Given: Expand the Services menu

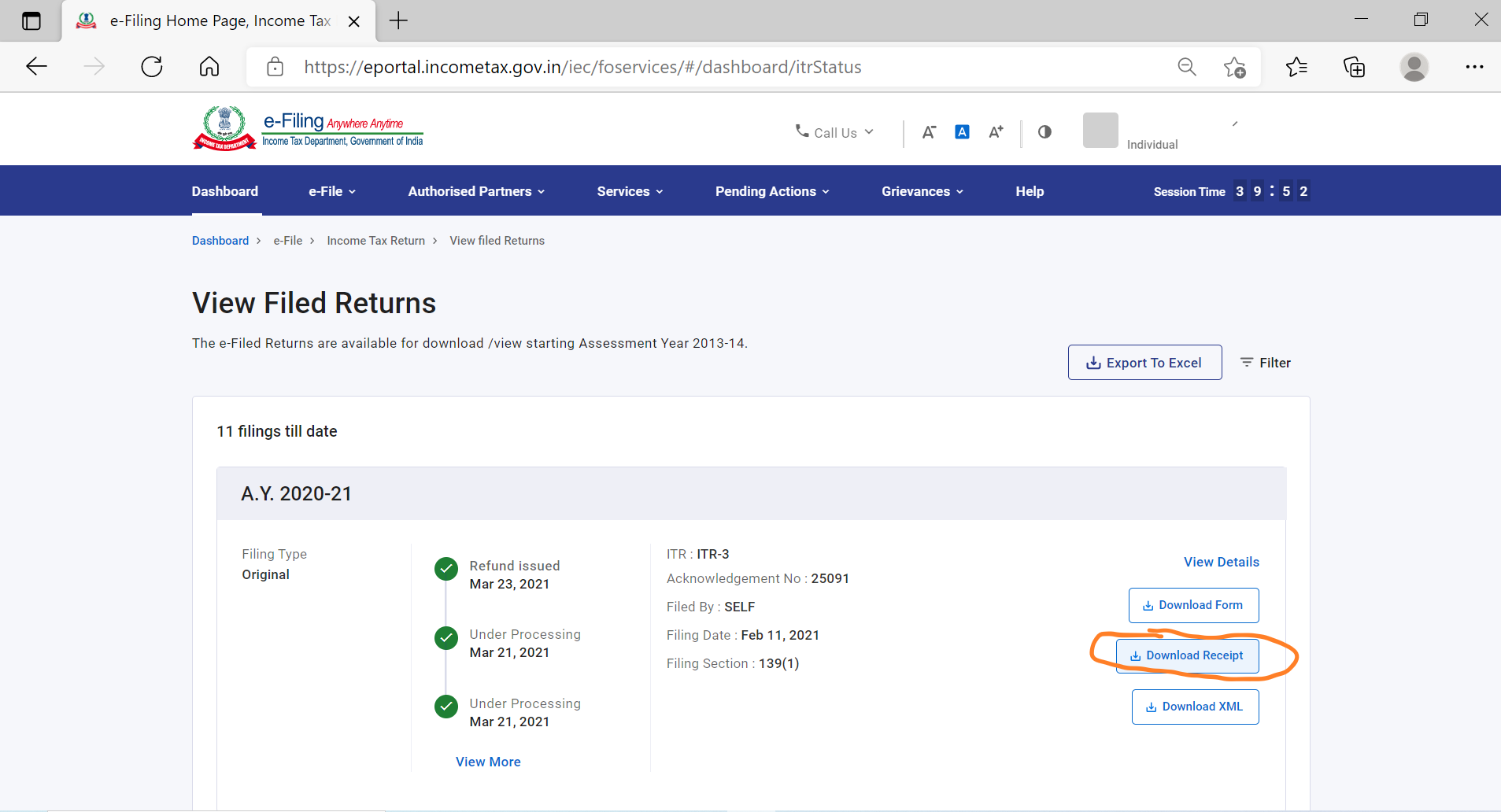Looking at the screenshot, I should [x=630, y=191].
